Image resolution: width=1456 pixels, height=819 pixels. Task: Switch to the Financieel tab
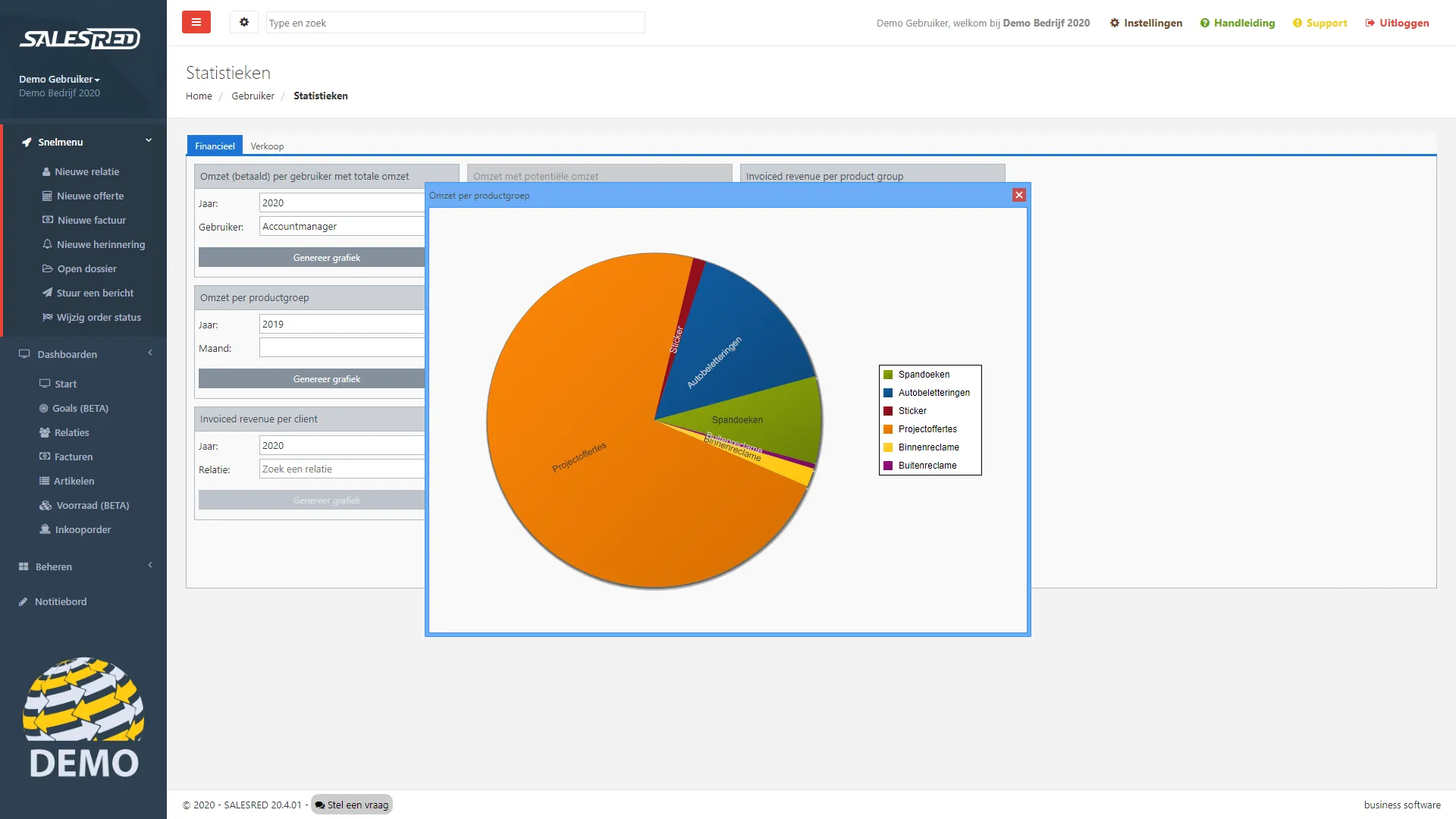pyautogui.click(x=215, y=146)
